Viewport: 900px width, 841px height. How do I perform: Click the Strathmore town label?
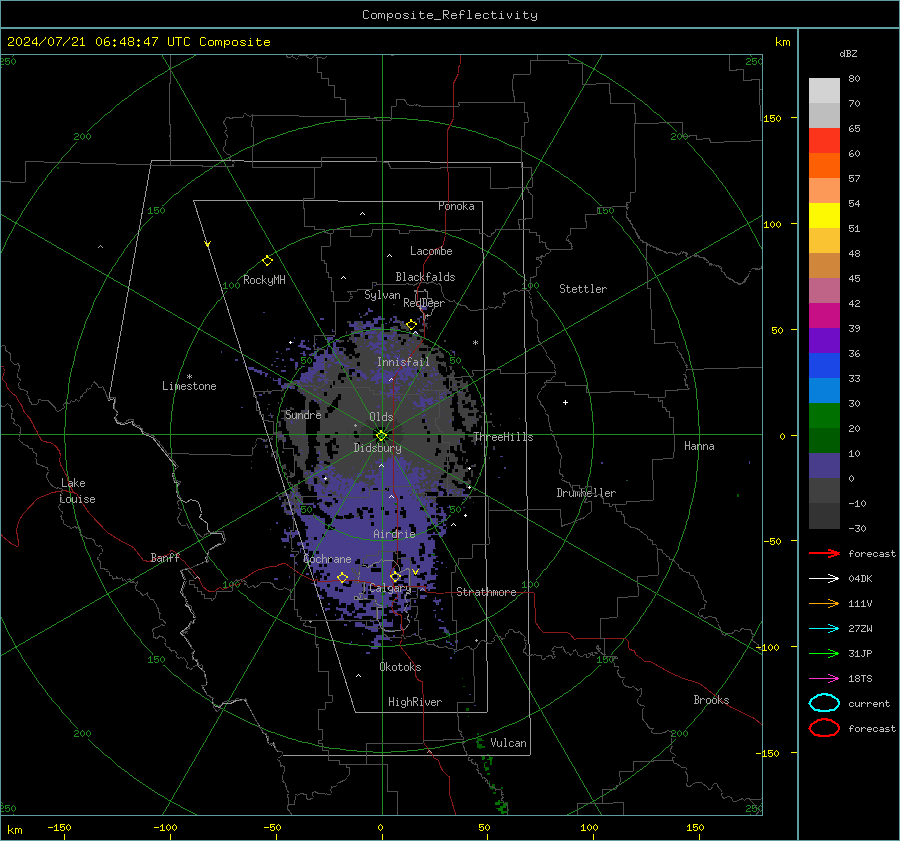486,592
